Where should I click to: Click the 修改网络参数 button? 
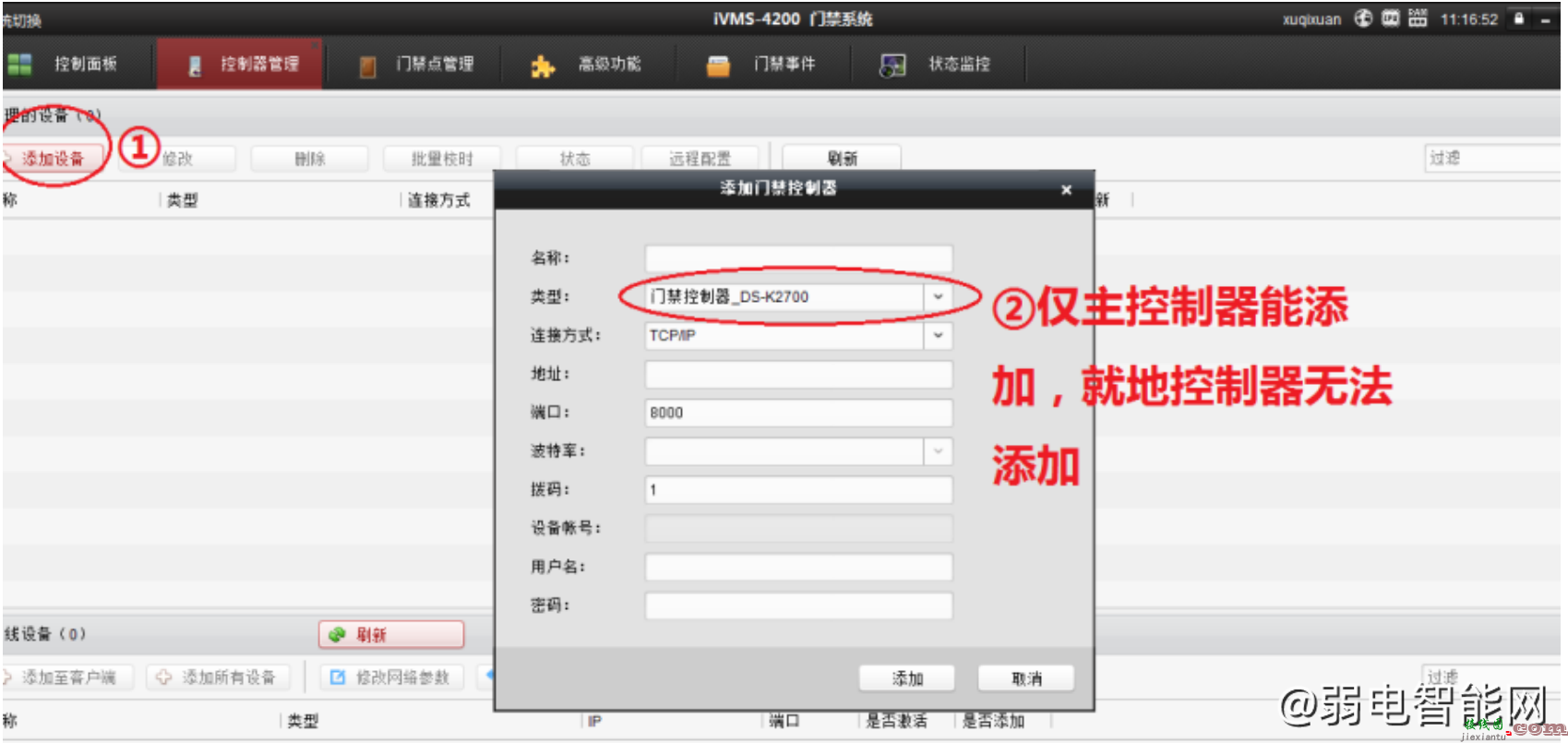392,677
